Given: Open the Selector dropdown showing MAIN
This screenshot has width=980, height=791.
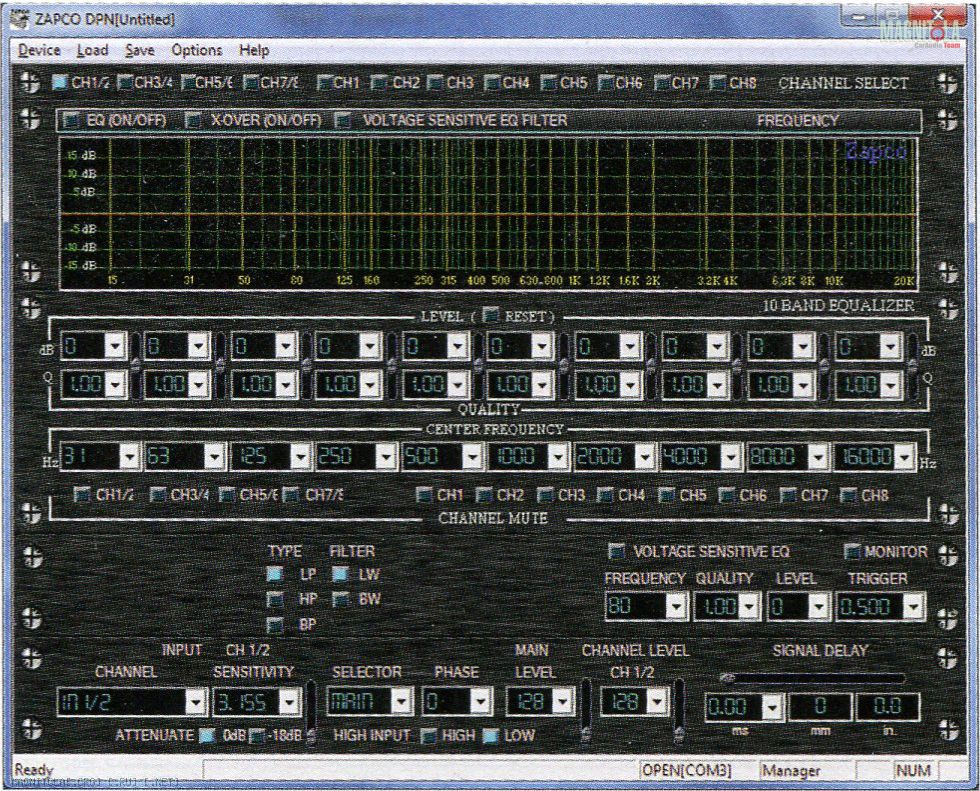Looking at the screenshot, I should coord(370,702).
